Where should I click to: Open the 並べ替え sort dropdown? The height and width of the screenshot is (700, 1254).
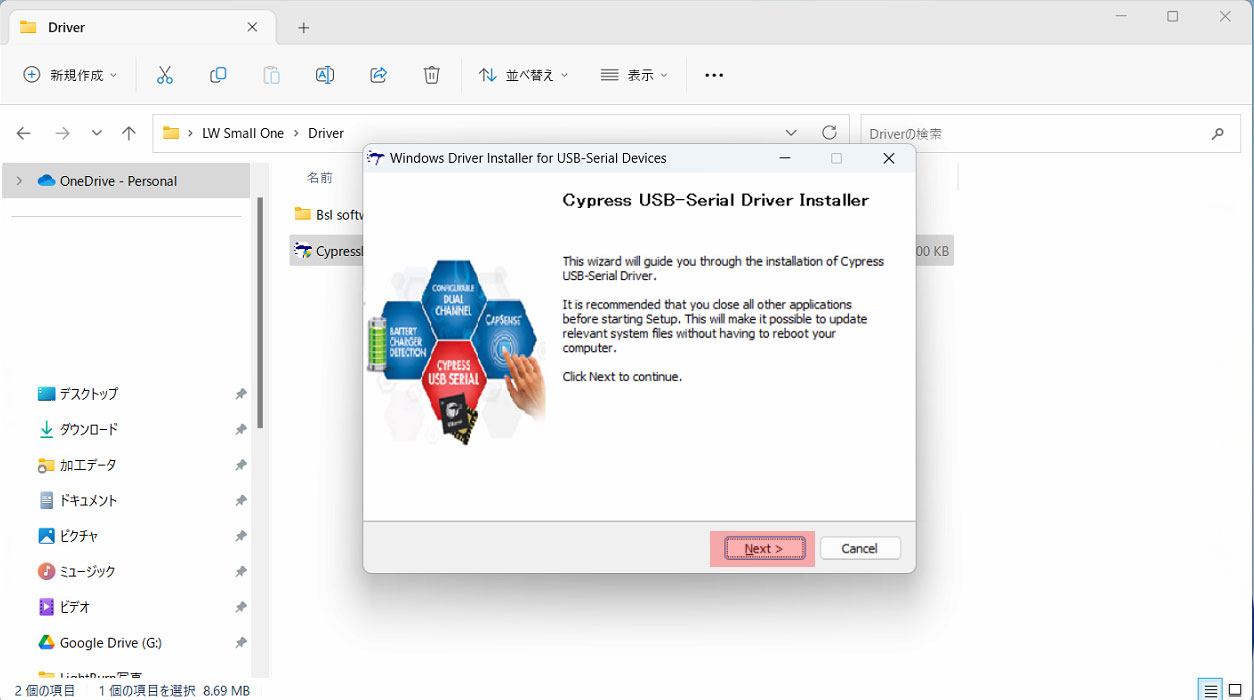tap(523, 75)
